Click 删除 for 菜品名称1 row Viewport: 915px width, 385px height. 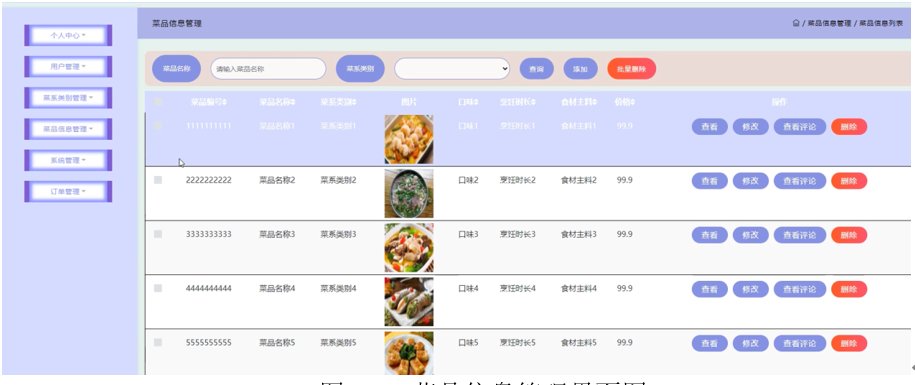tap(849, 127)
